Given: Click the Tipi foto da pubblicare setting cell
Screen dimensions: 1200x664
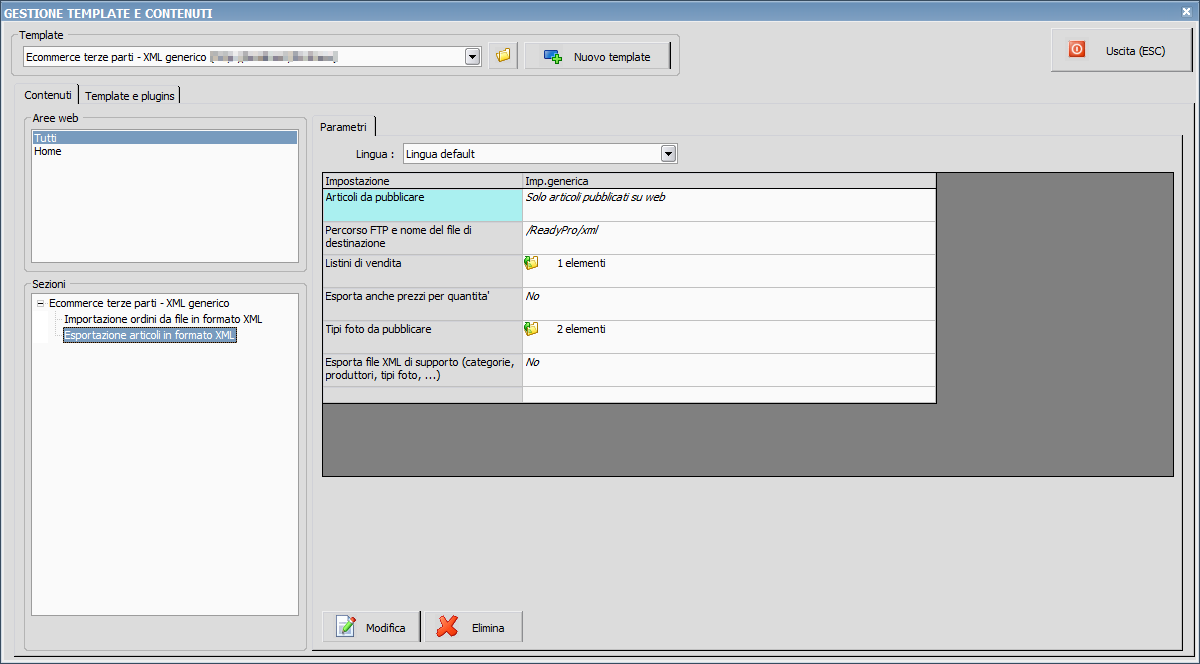Looking at the screenshot, I should (x=422, y=337).
